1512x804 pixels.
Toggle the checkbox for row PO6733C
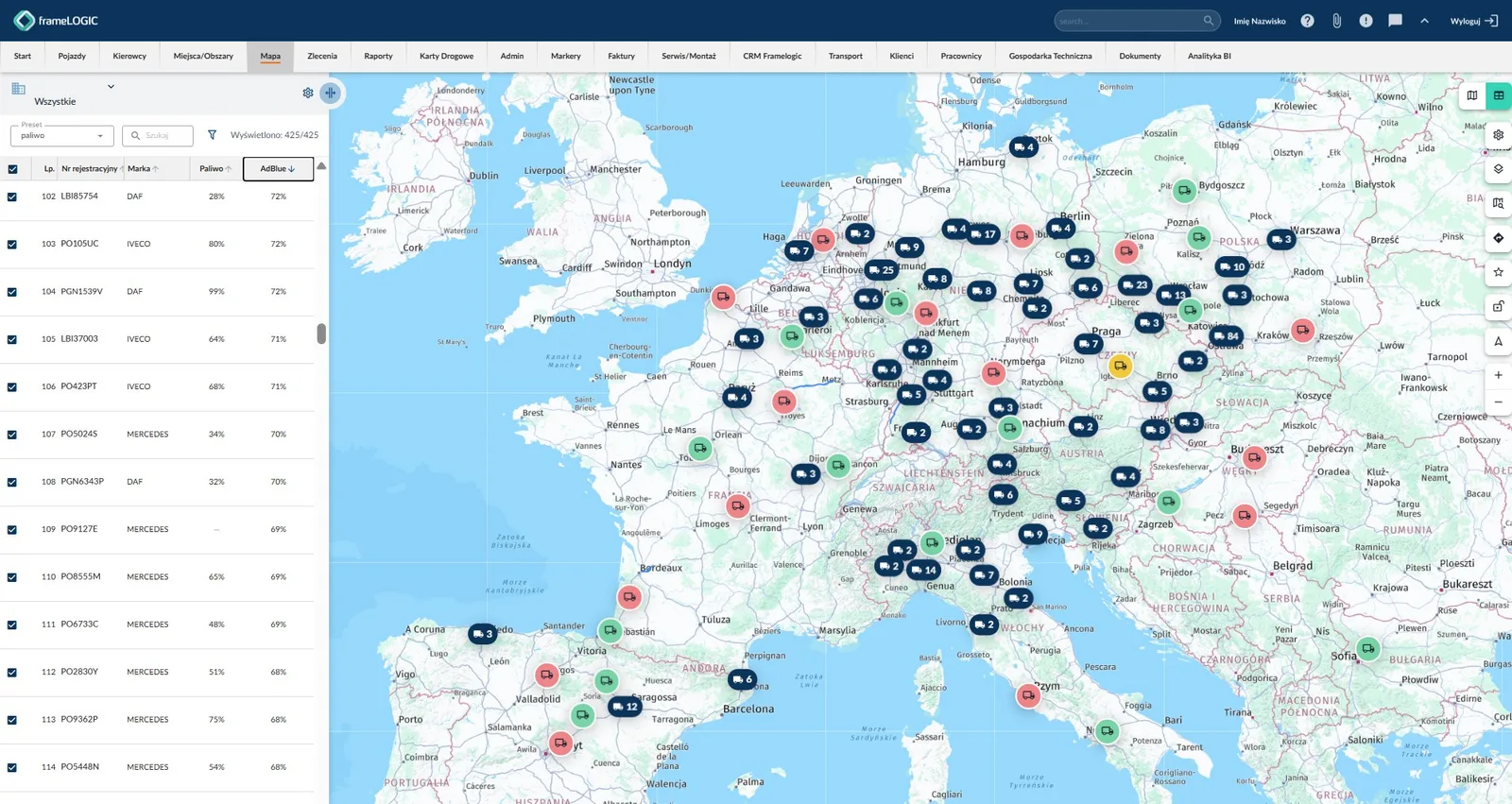pos(12,624)
